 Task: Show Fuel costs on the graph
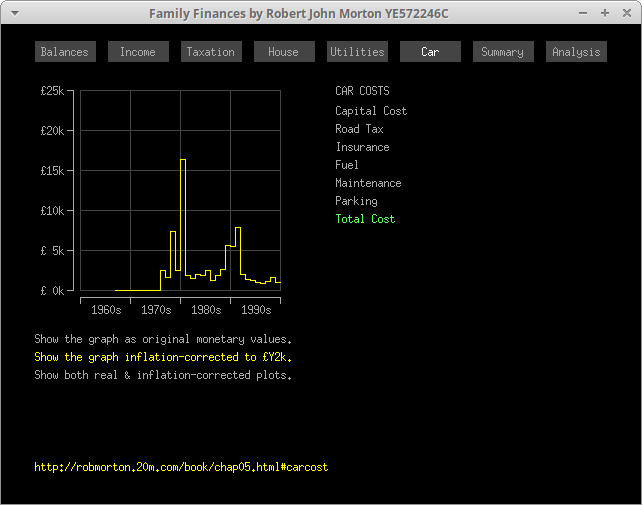click(x=347, y=165)
